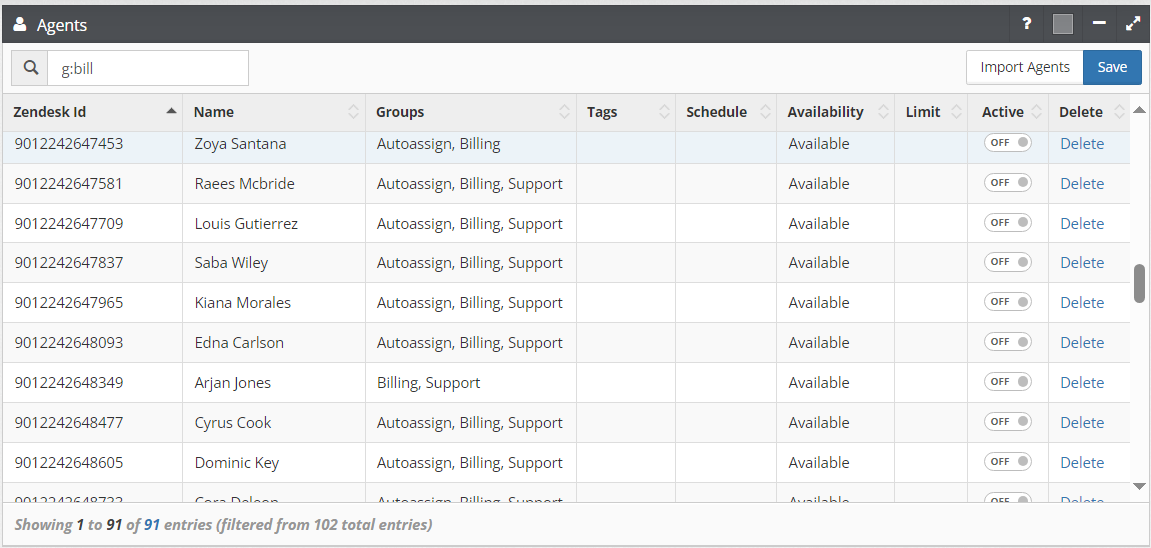The height and width of the screenshot is (548, 1151).
Task: Click scrollbar up arrow
Action: point(1139,110)
